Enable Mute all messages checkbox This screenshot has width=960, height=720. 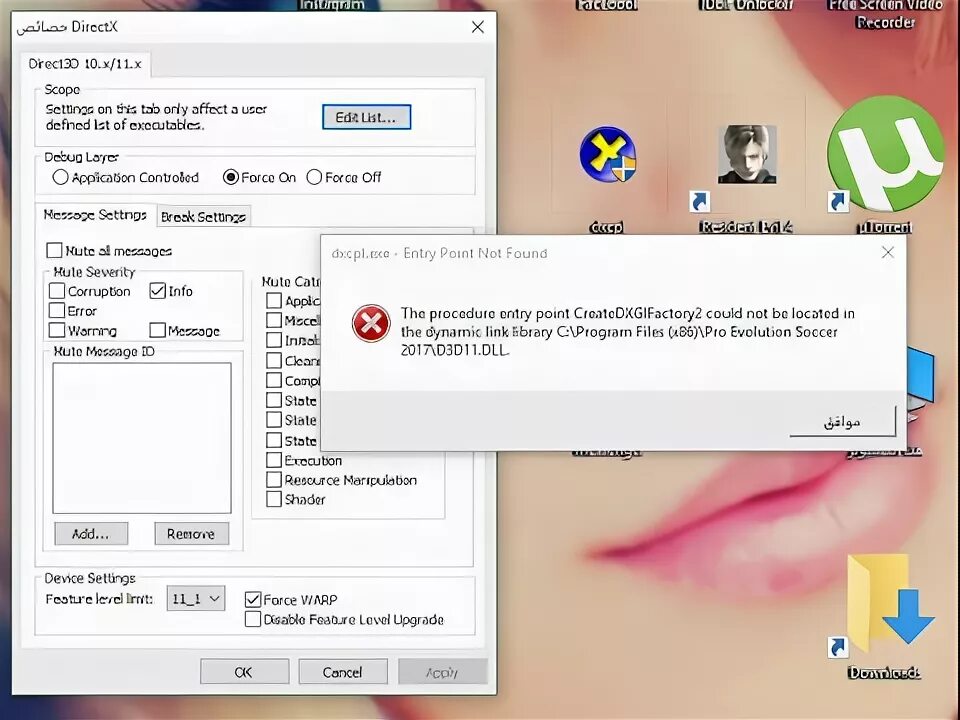[54, 250]
